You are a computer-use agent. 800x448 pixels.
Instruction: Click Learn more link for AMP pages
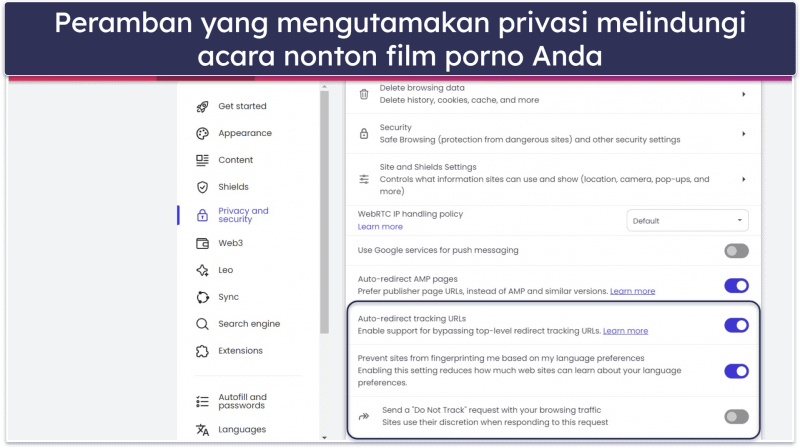[x=633, y=291]
